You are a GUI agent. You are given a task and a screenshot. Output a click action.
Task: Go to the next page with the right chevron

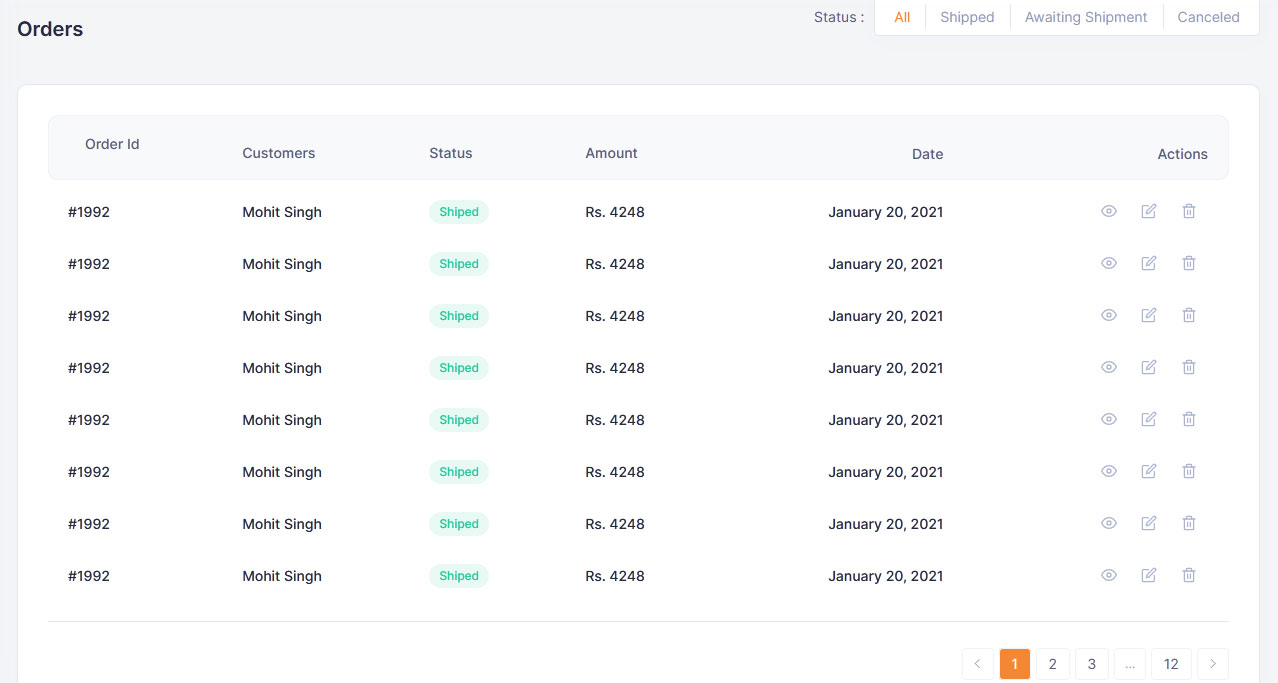pyautogui.click(x=1212, y=664)
